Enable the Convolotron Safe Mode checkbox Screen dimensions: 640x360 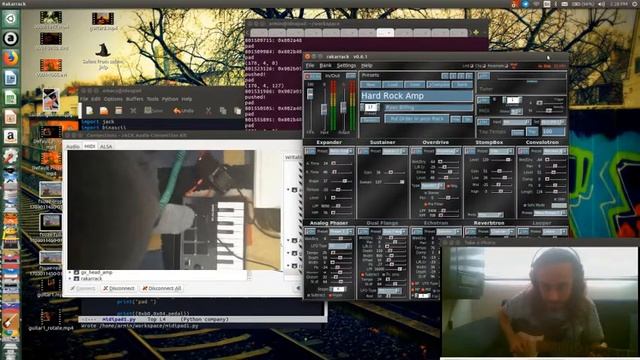(525, 205)
